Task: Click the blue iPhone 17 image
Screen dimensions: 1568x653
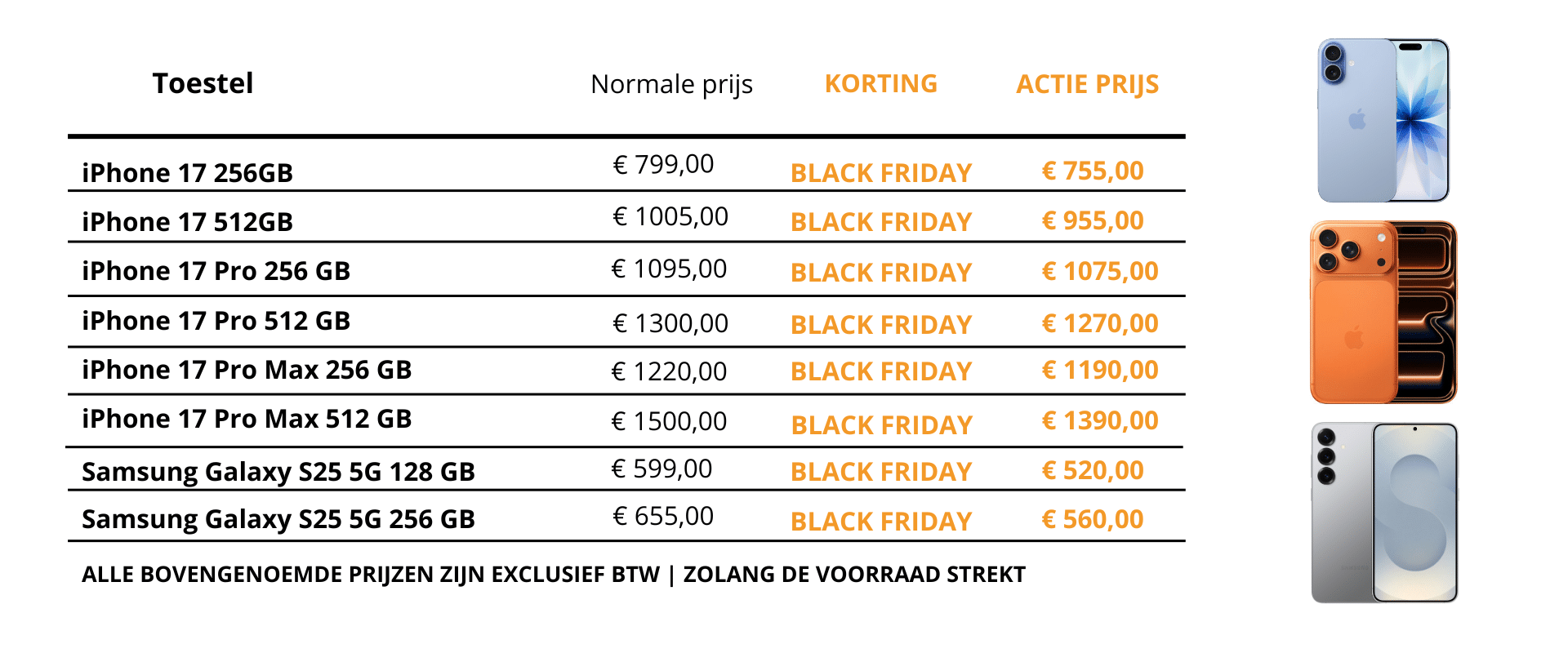Action: point(1383,120)
